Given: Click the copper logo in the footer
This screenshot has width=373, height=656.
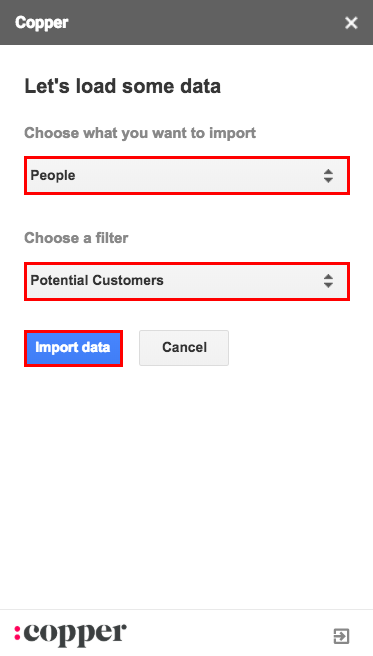Looking at the screenshot, I should 70,634.
